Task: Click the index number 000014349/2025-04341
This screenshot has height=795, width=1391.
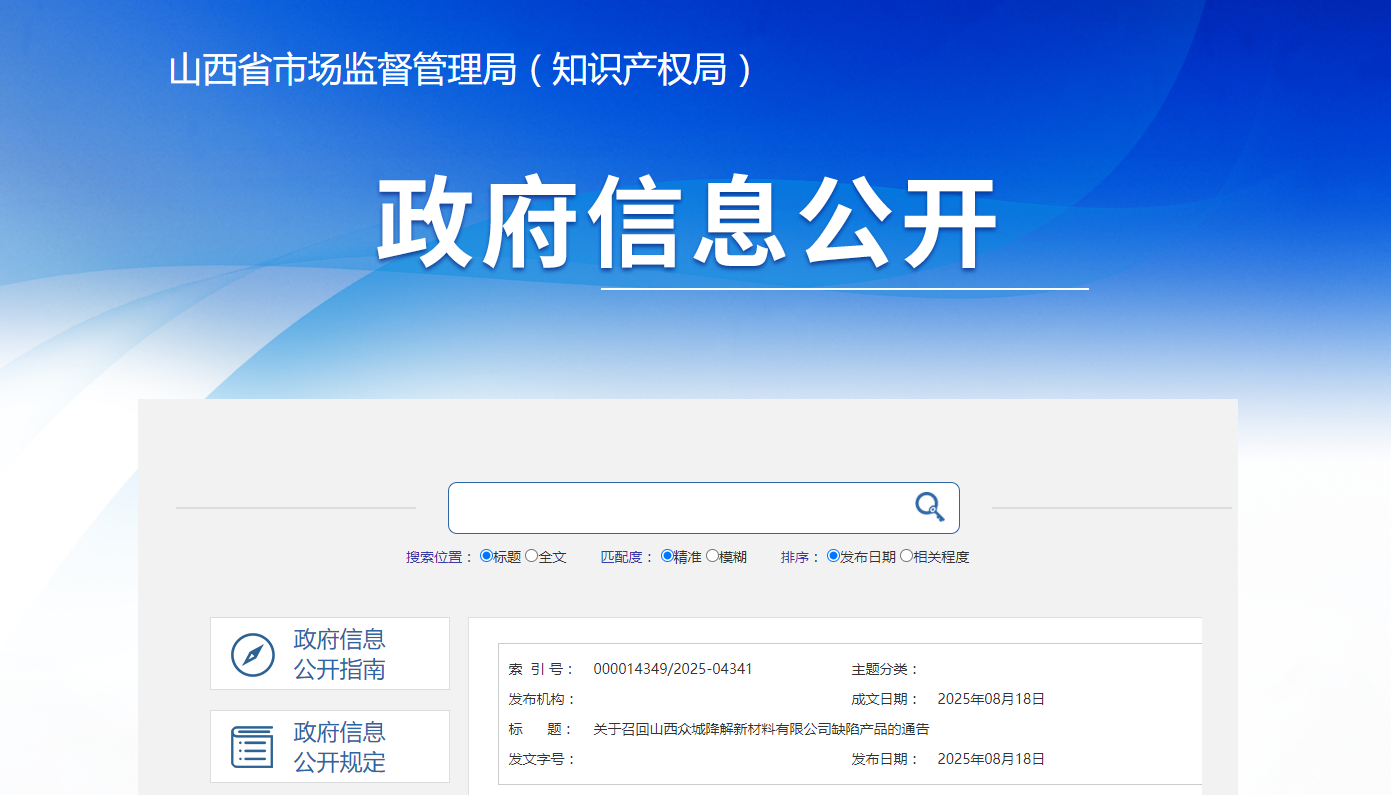Action: 673,669
